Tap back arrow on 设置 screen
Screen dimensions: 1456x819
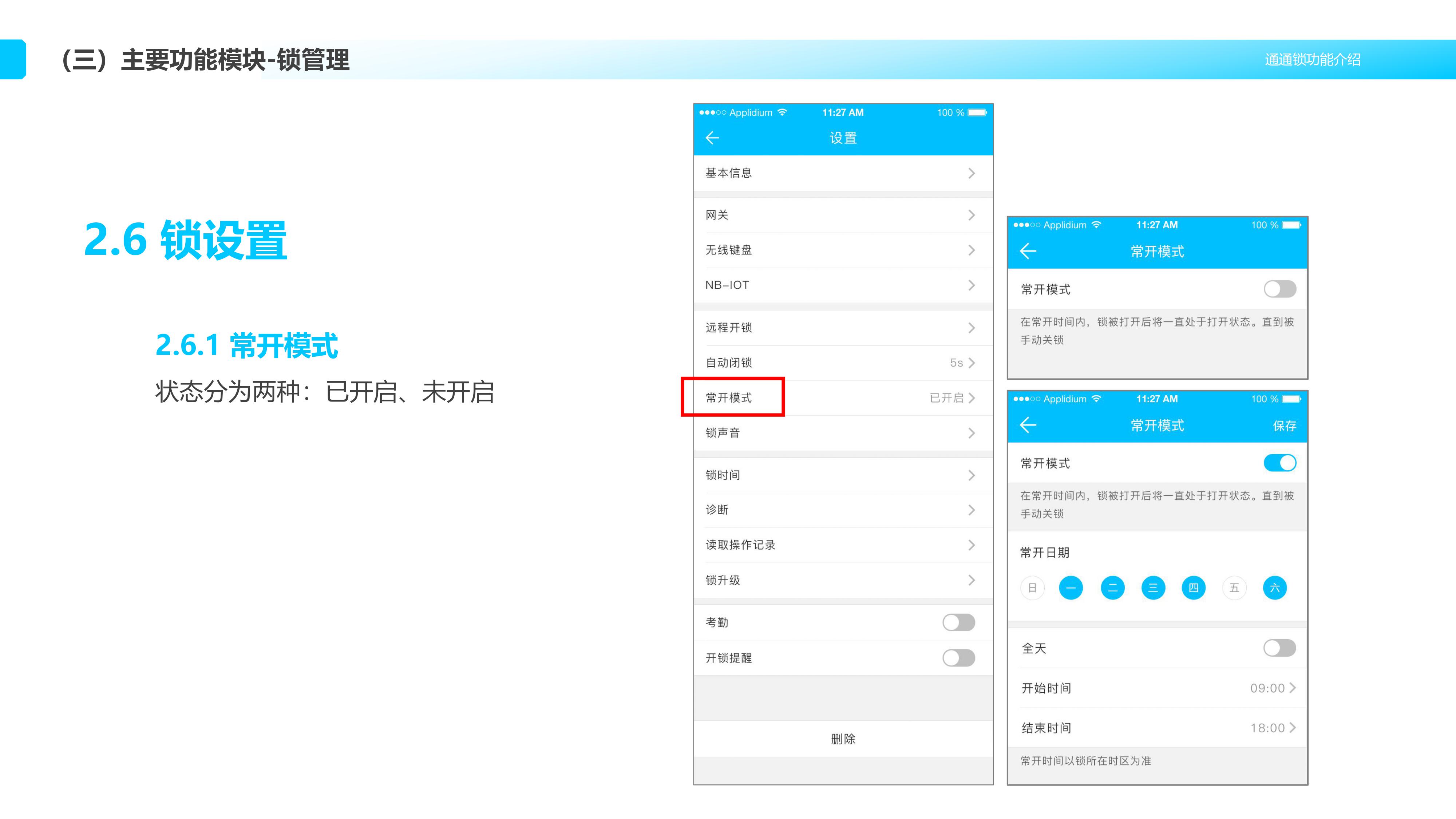point(712,138)
